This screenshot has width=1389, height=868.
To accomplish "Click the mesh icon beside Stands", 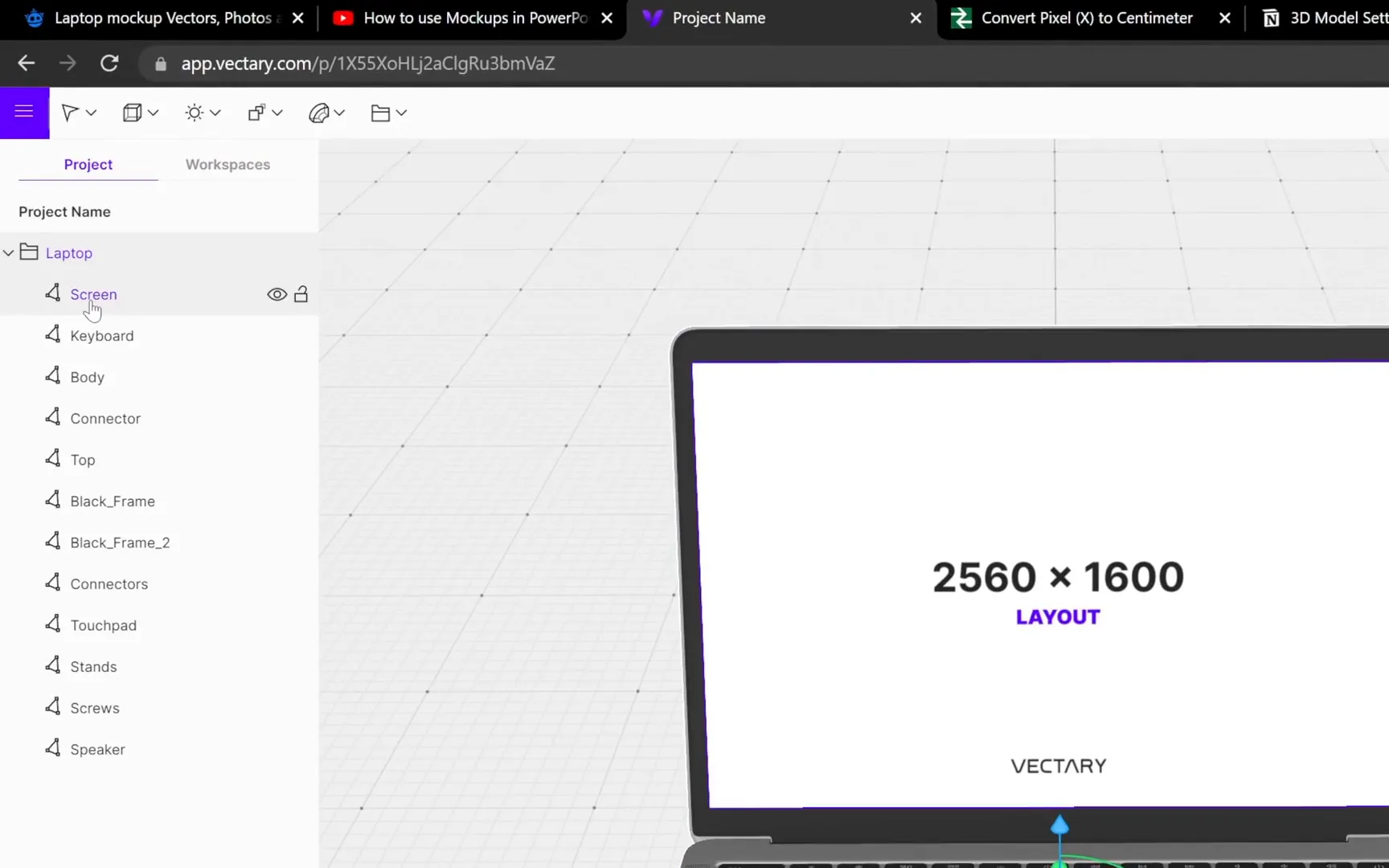I will 53,665.
